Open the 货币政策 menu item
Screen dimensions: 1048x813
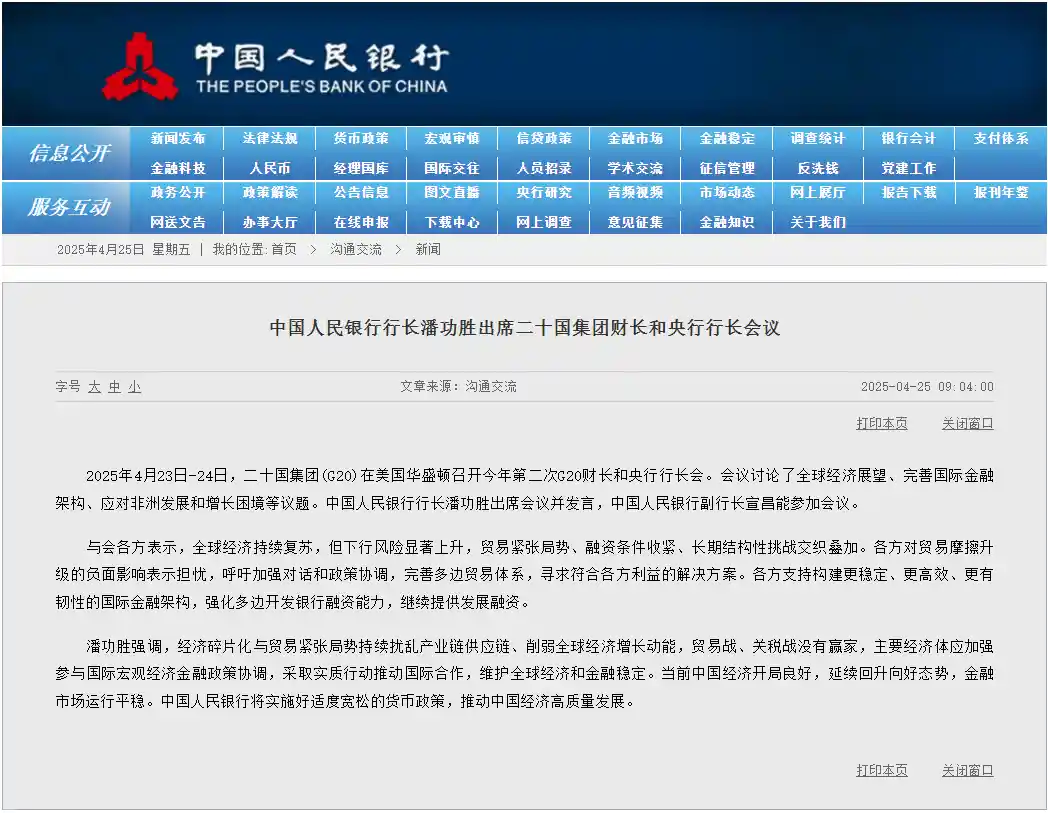pos(361,138)
